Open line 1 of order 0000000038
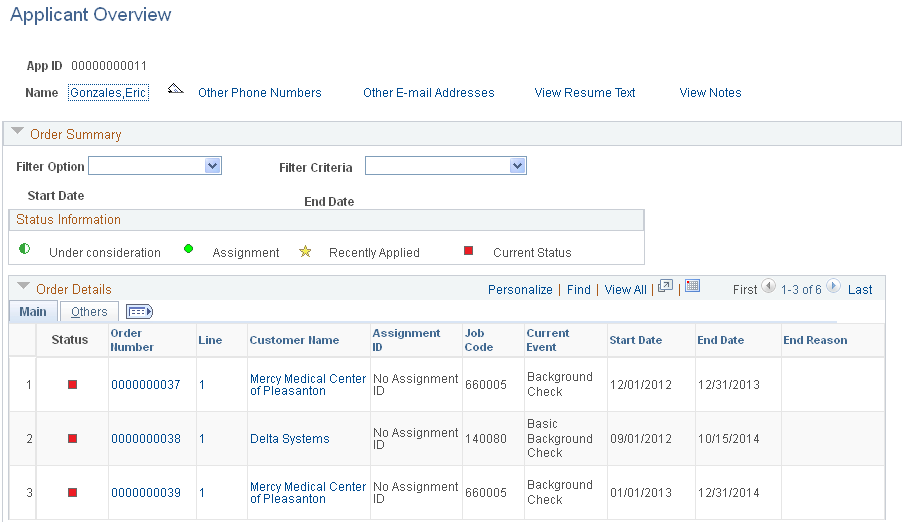Image resolution: width=902 pixels, height=522 pixels. [202, 439]
